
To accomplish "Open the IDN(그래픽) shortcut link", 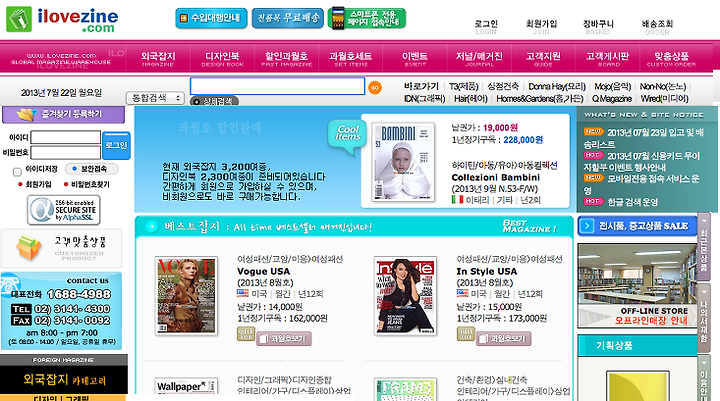I will click(424, 98).
